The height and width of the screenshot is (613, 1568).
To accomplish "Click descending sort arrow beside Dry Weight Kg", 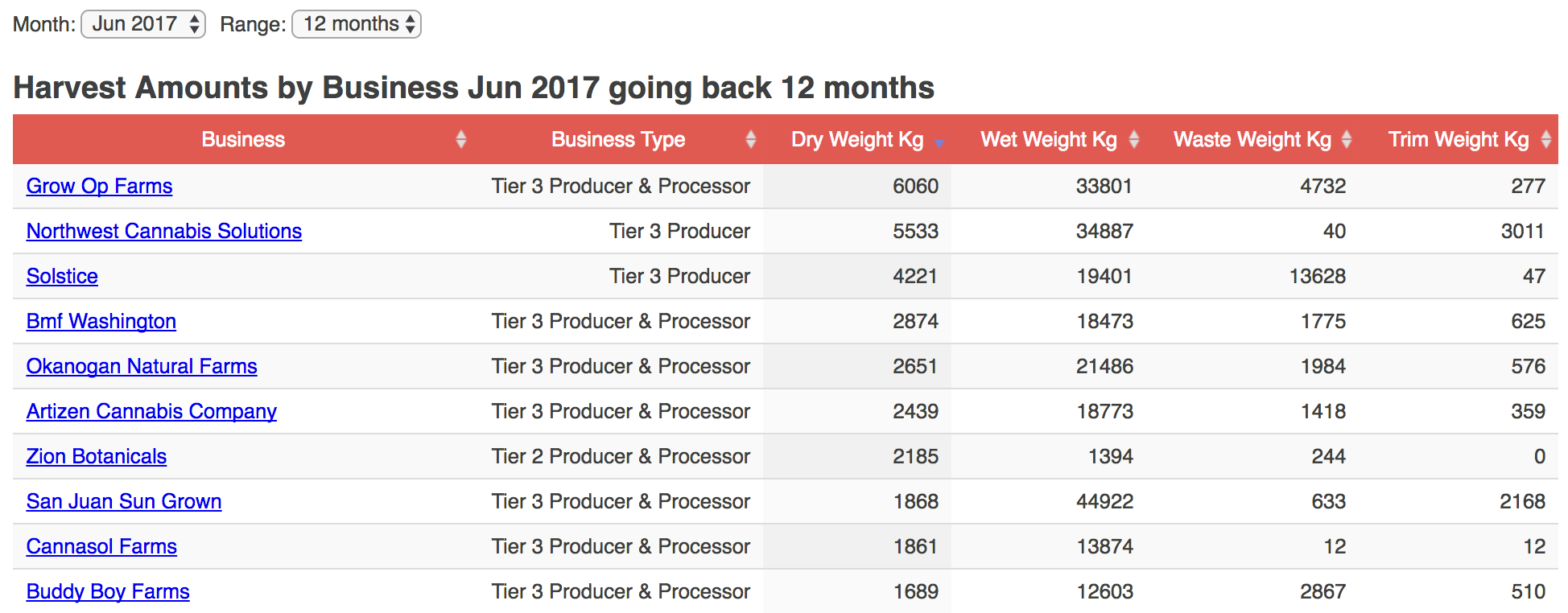I will coord(939,142).
